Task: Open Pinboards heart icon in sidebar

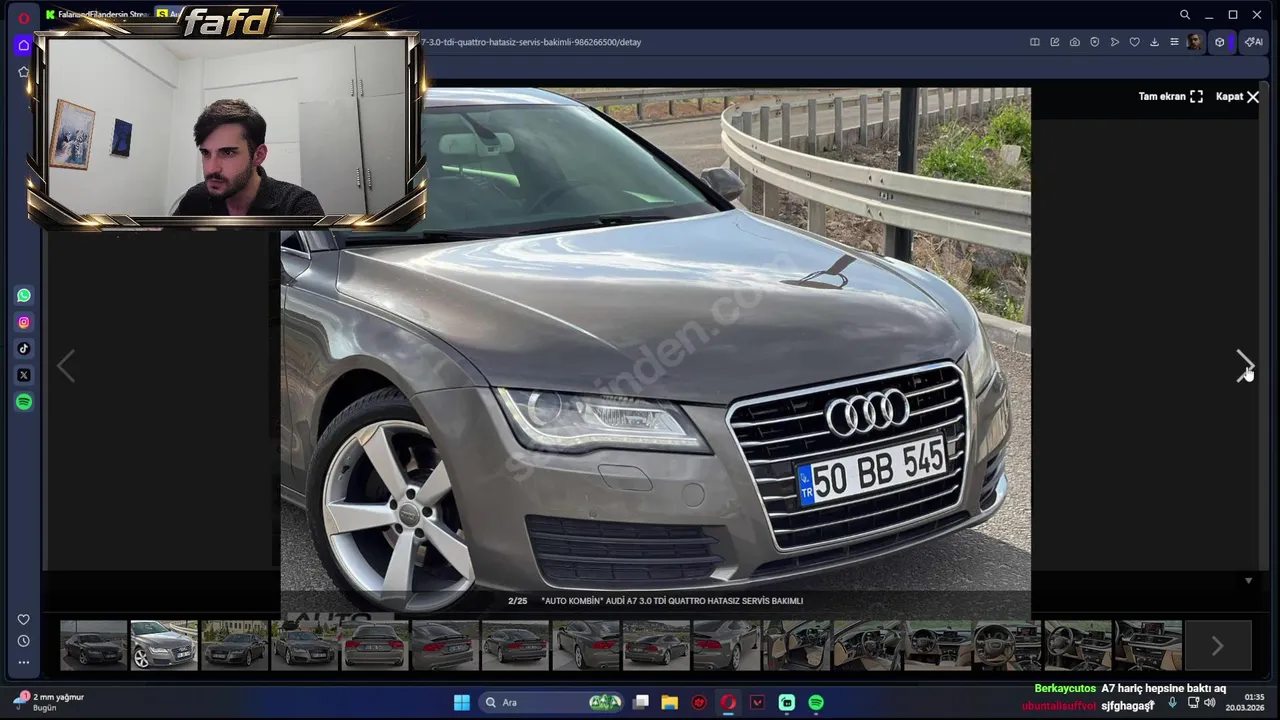Action: click(x=24, y=619)
